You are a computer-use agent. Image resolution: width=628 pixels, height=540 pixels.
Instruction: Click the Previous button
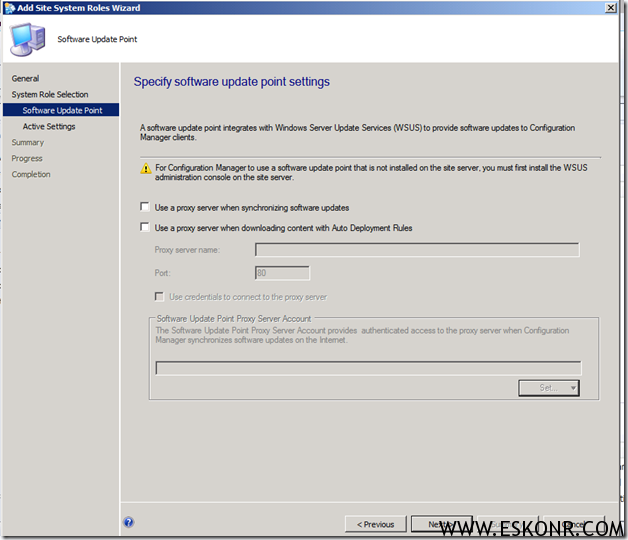point(376,524)
